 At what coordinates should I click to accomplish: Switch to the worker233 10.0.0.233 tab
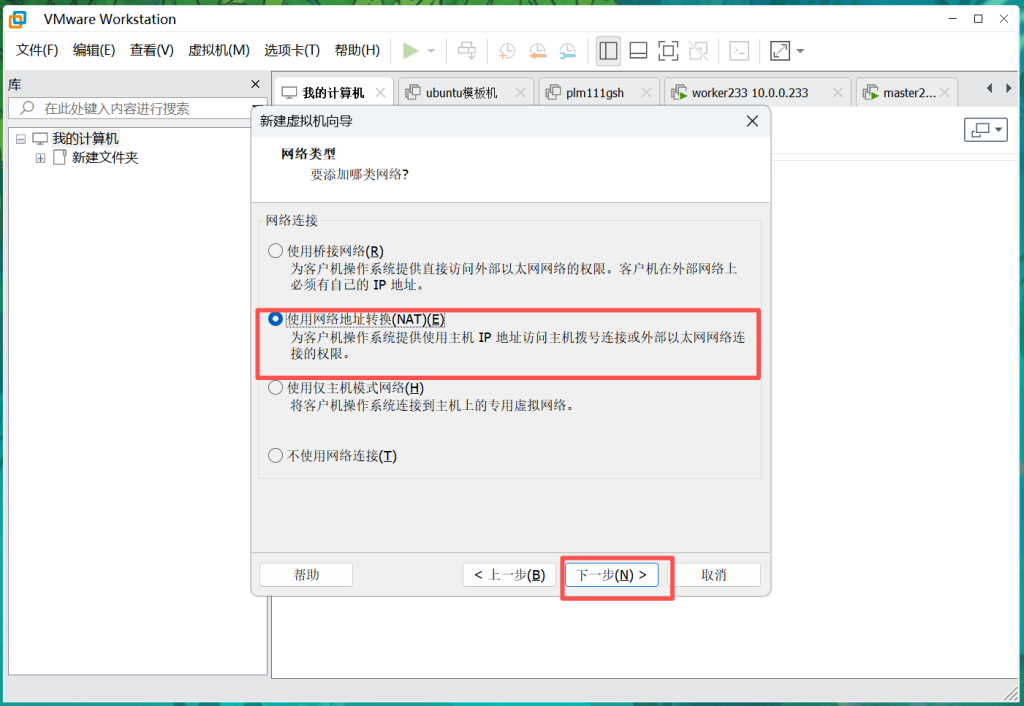pyautogui.click(x=749, y=93)
